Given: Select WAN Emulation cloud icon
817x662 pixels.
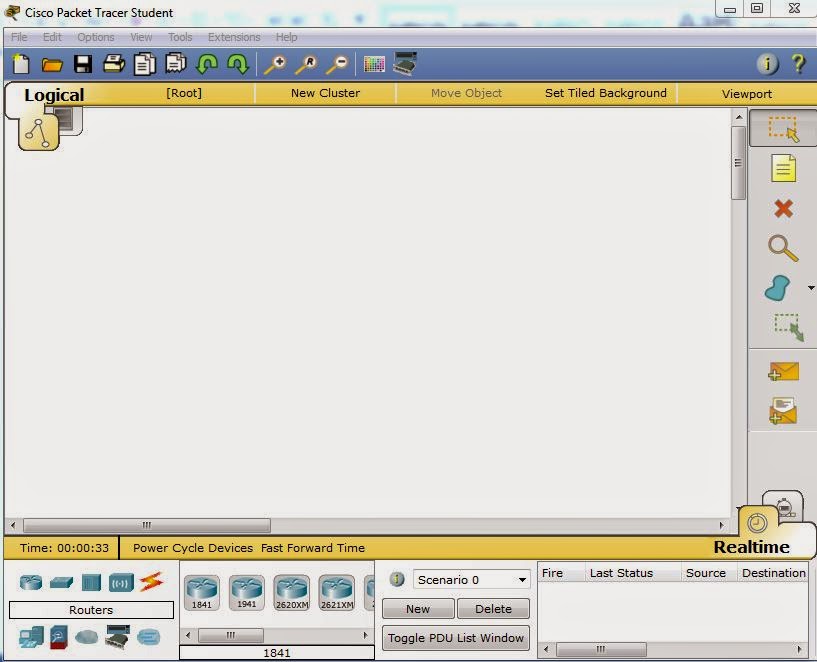Looking at the screenshot, I should tap(86, 636).
